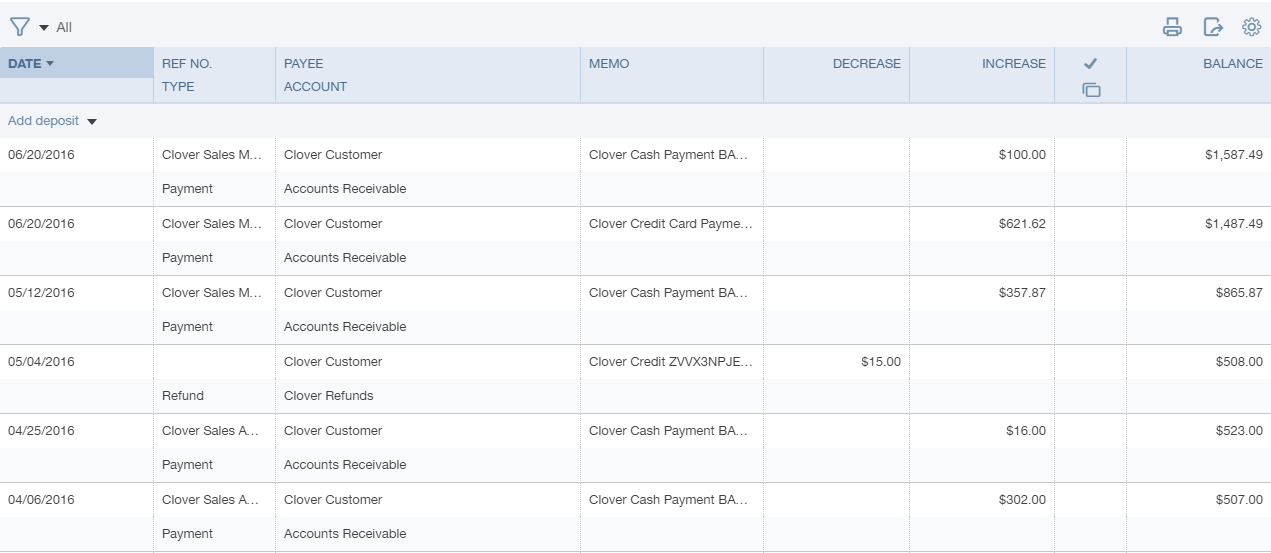
Task: Click the DECREASE column header
Action: click(x=866, y=63)
